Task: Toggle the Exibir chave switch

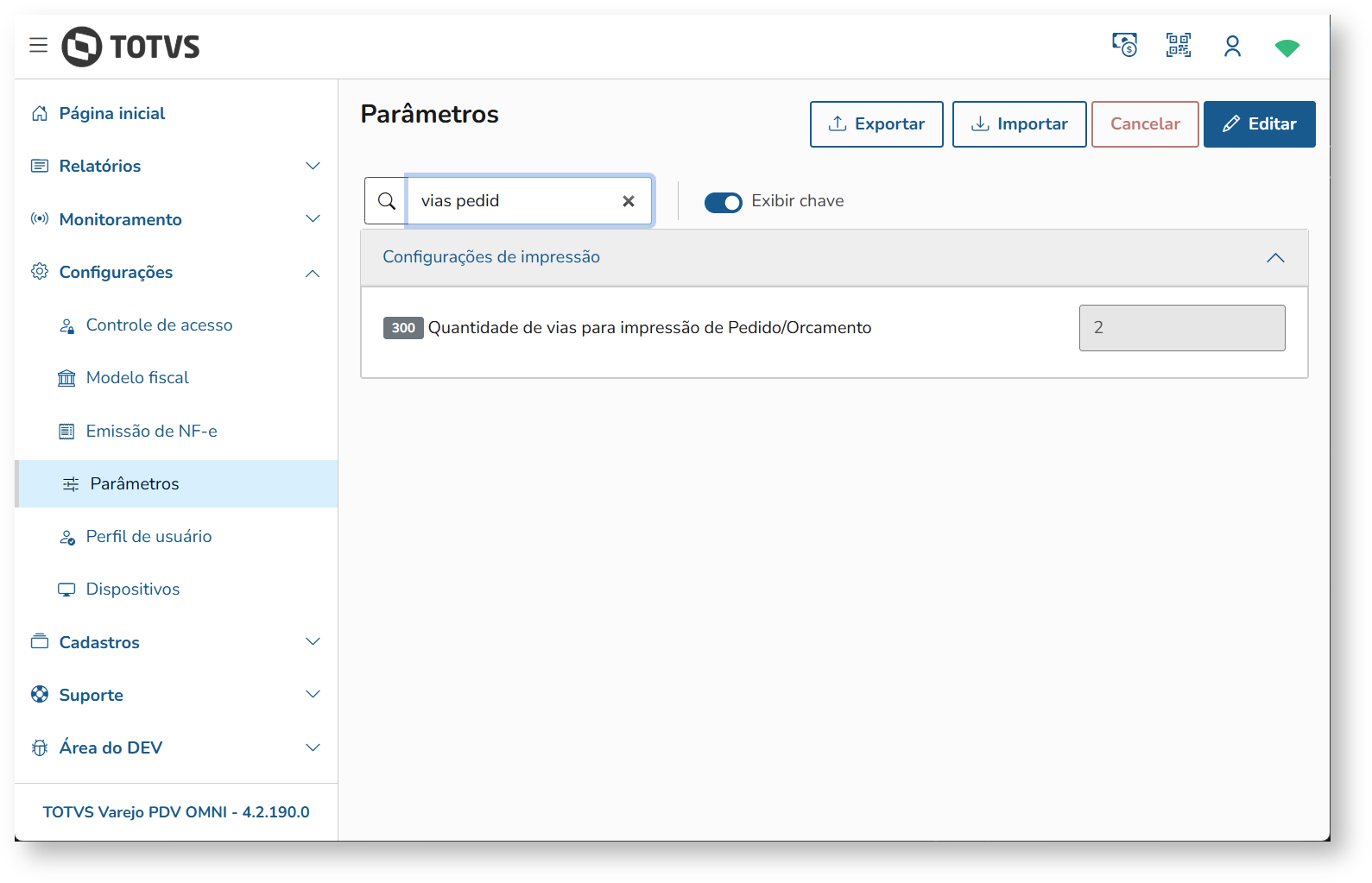Action: [x=723, y=202]
